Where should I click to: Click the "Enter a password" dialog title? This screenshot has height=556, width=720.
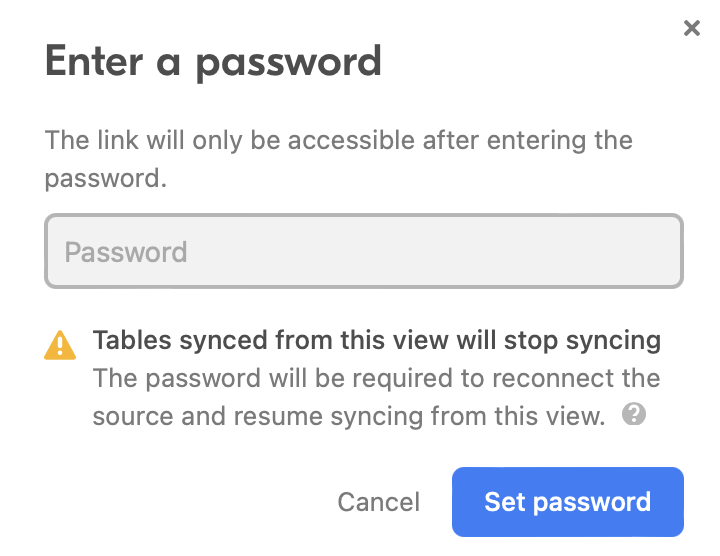pyautogui.click(x=213, y=62)
